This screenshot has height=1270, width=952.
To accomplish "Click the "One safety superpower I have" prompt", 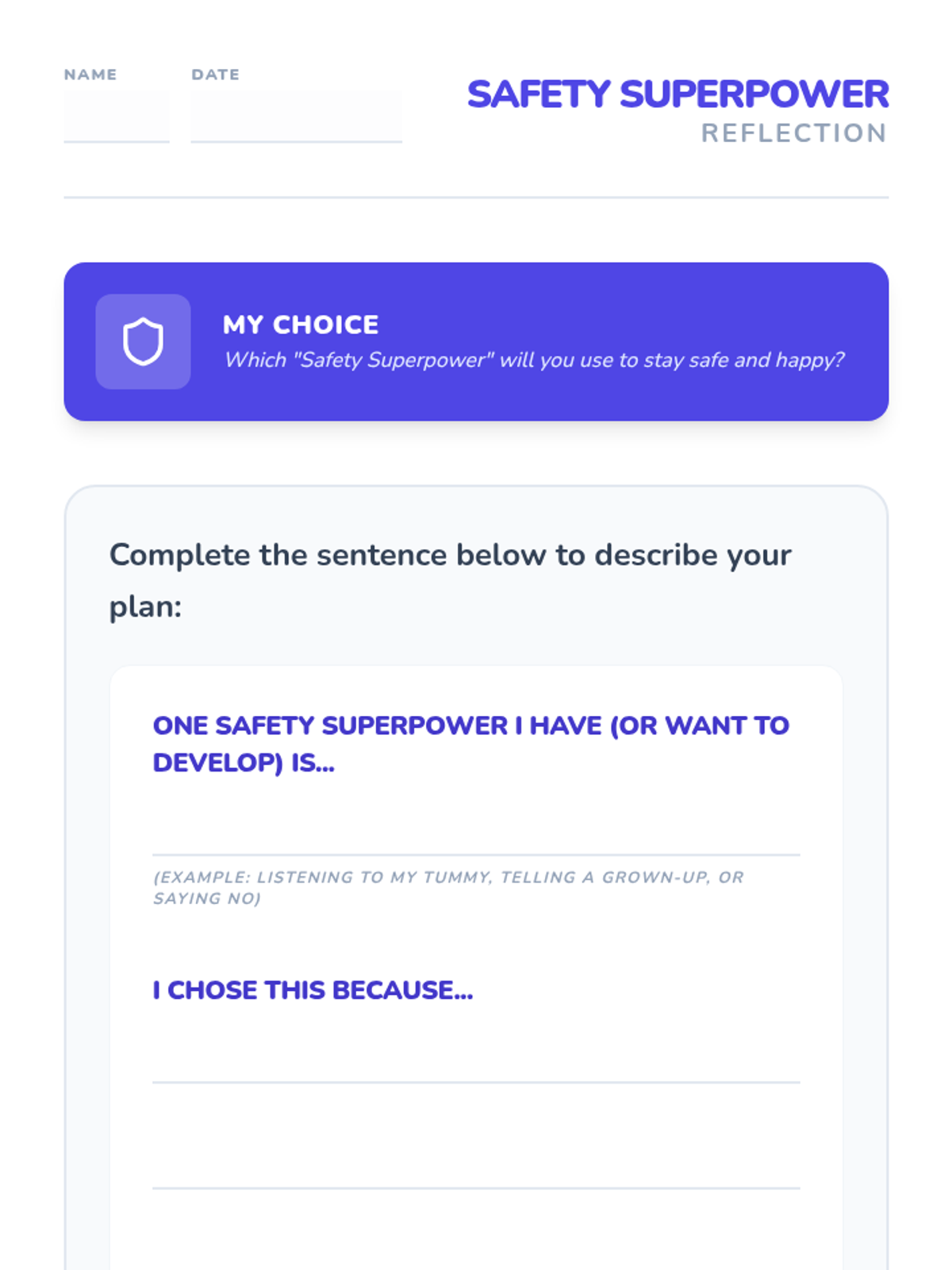I will (x=471, y=725).
